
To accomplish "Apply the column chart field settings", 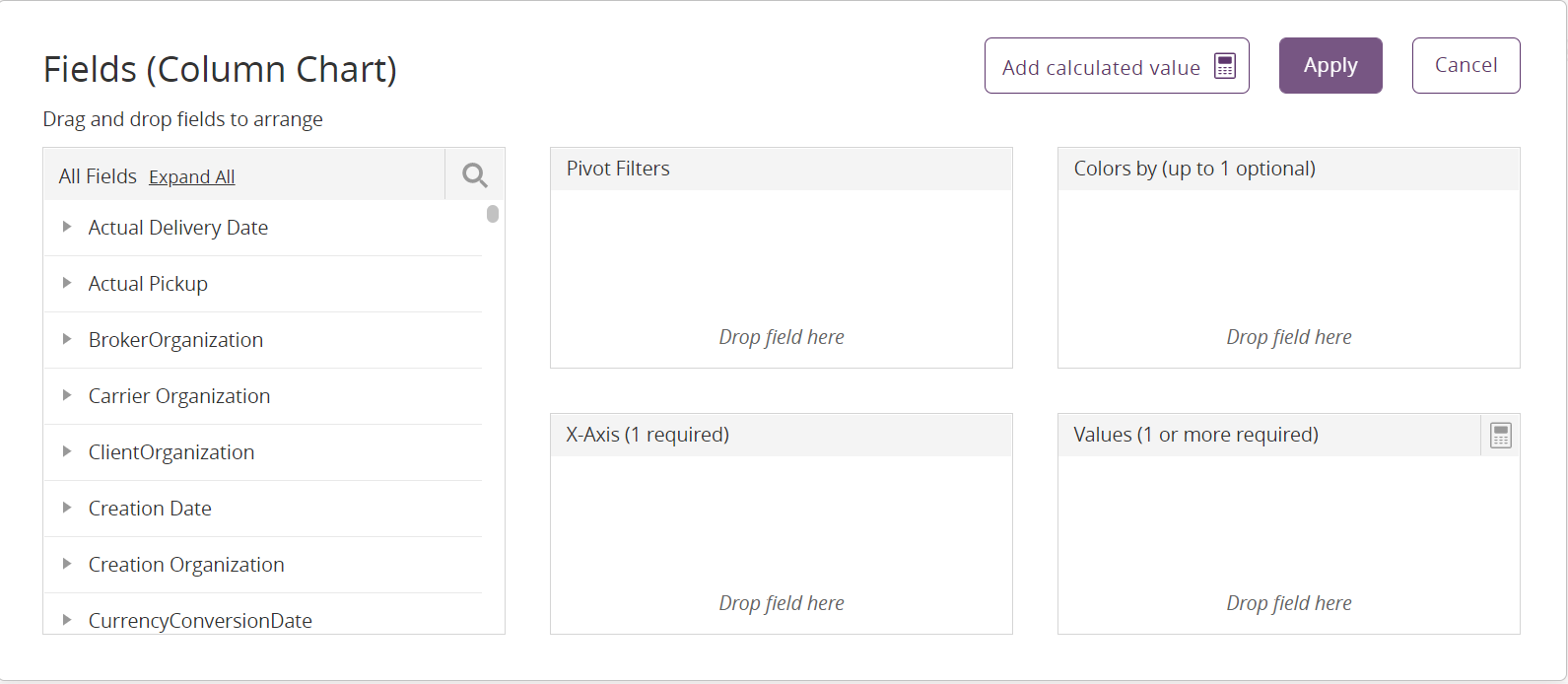I will point(1330,66).
